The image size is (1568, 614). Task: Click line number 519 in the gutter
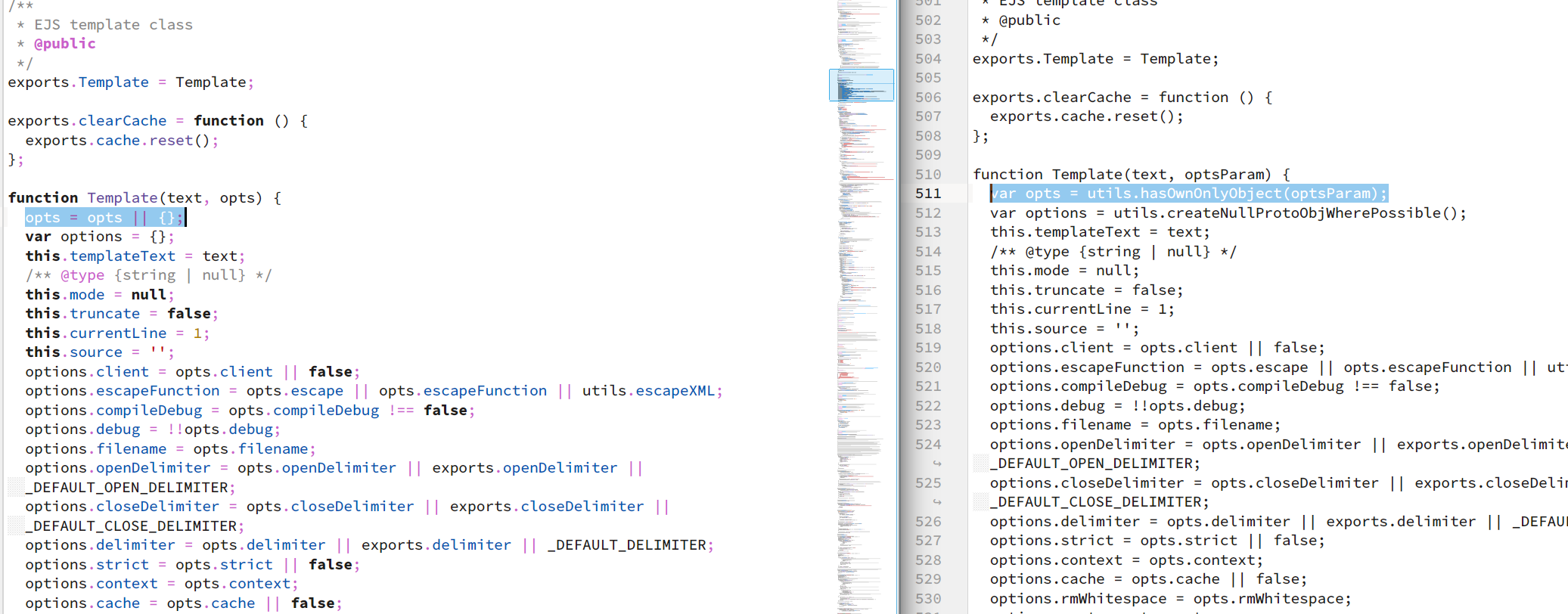click(928, 348)
